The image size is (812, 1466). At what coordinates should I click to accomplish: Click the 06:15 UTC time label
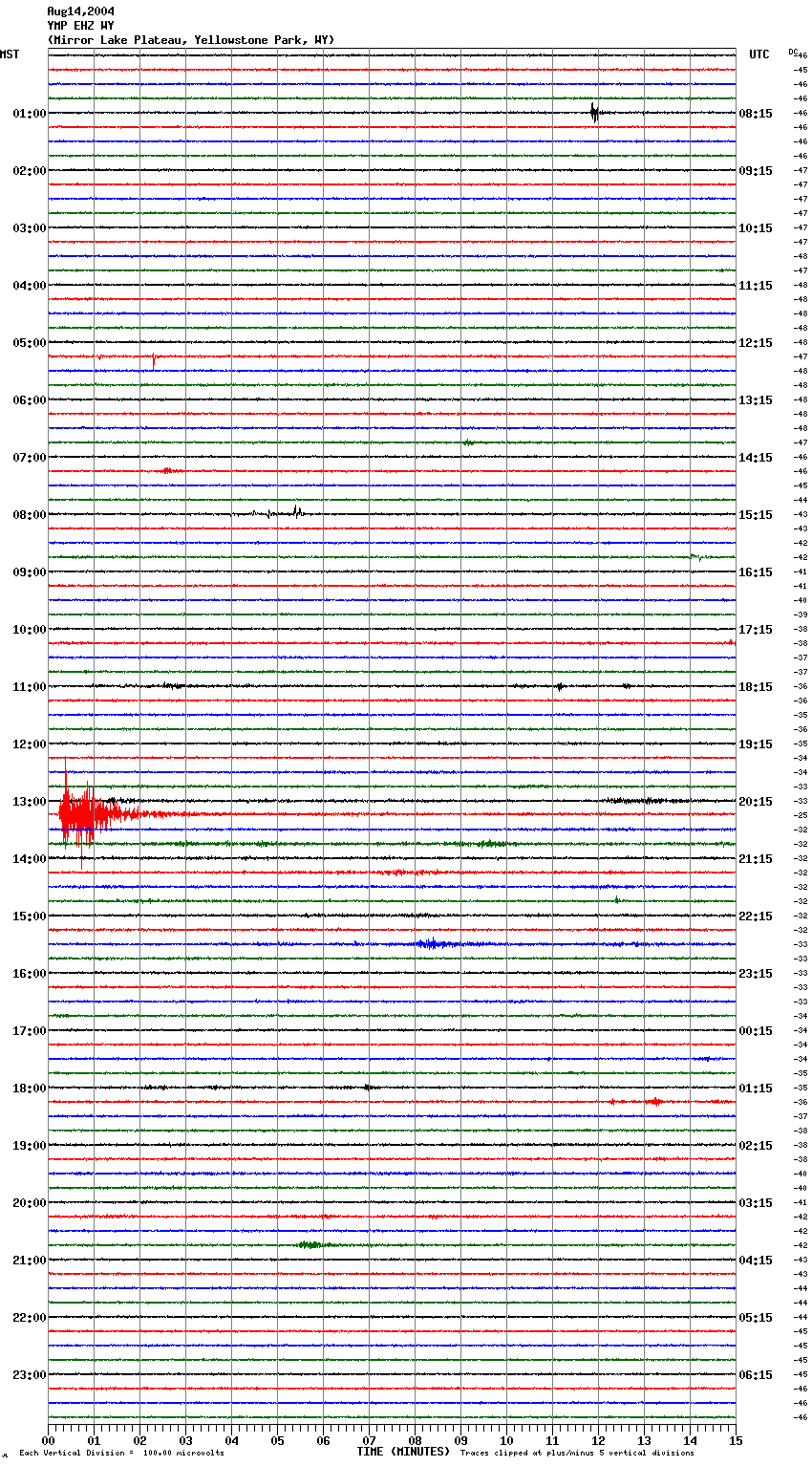click(x=756, y=1375)
